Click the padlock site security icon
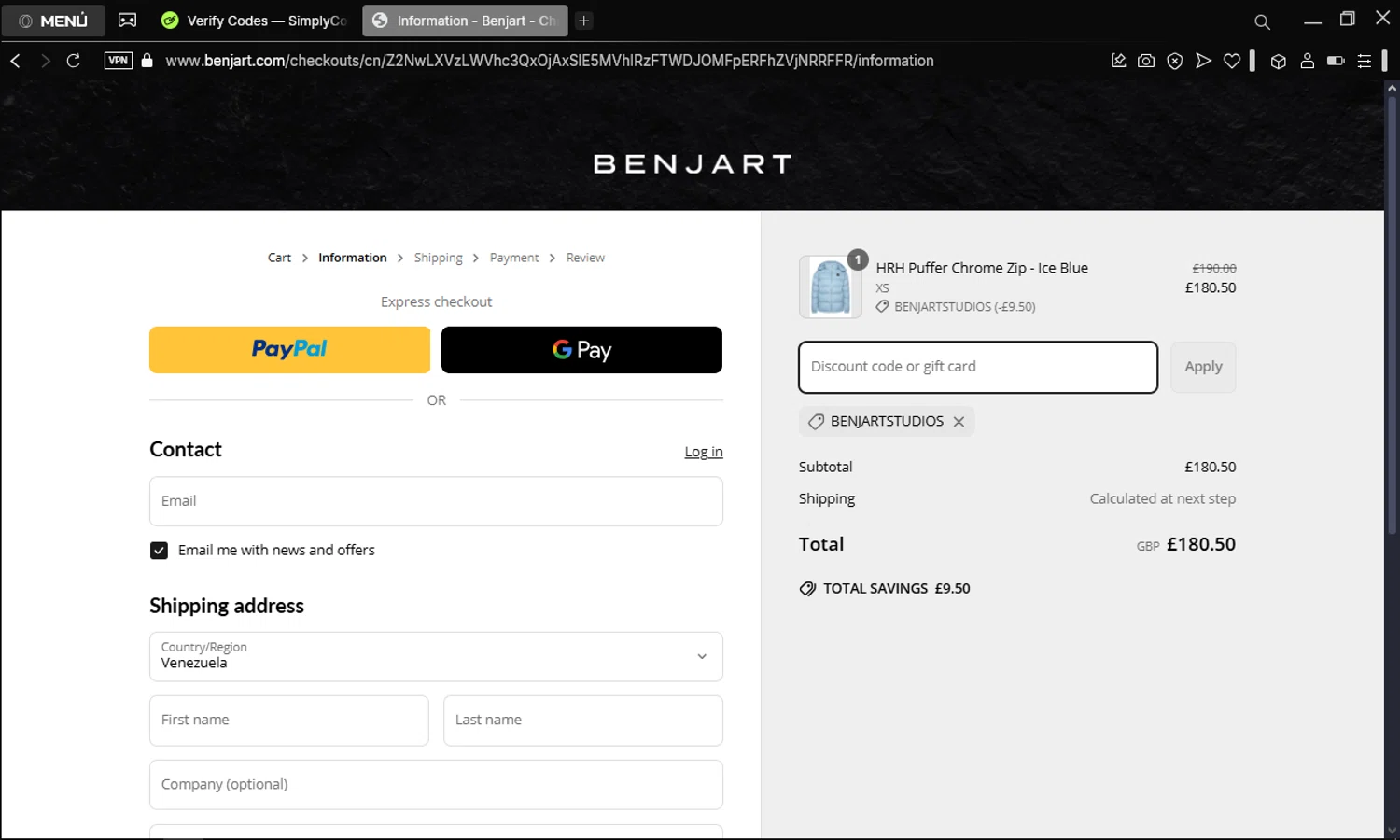This screenshot has height=840, width=1400. coord(147,61)
